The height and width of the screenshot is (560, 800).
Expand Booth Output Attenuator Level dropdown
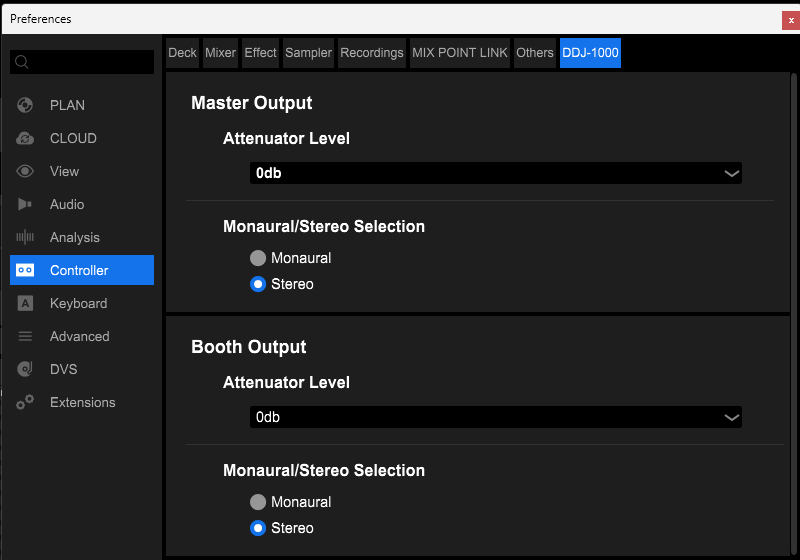495,417
